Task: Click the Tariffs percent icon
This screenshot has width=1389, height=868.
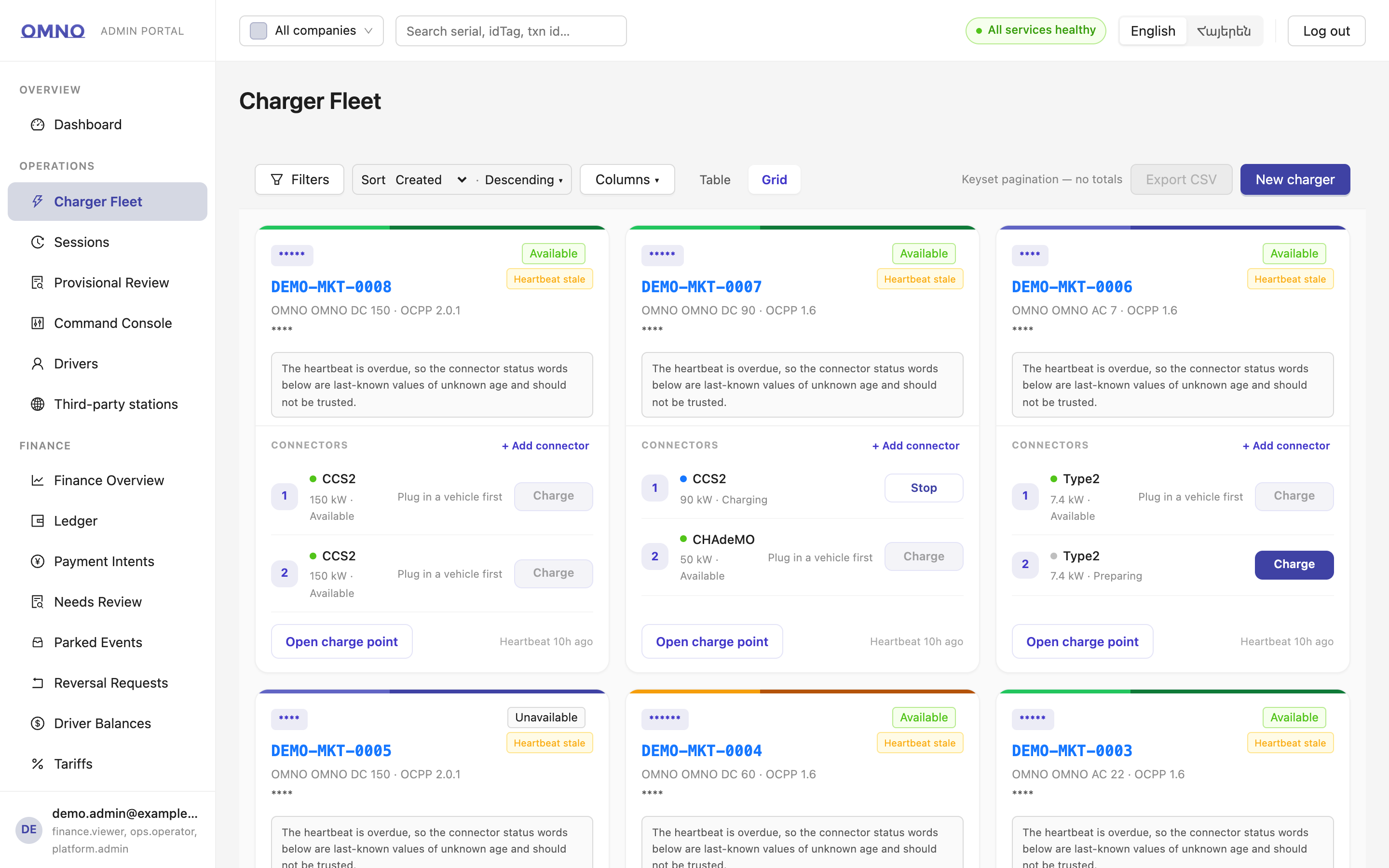Action: tap(37, 763)
